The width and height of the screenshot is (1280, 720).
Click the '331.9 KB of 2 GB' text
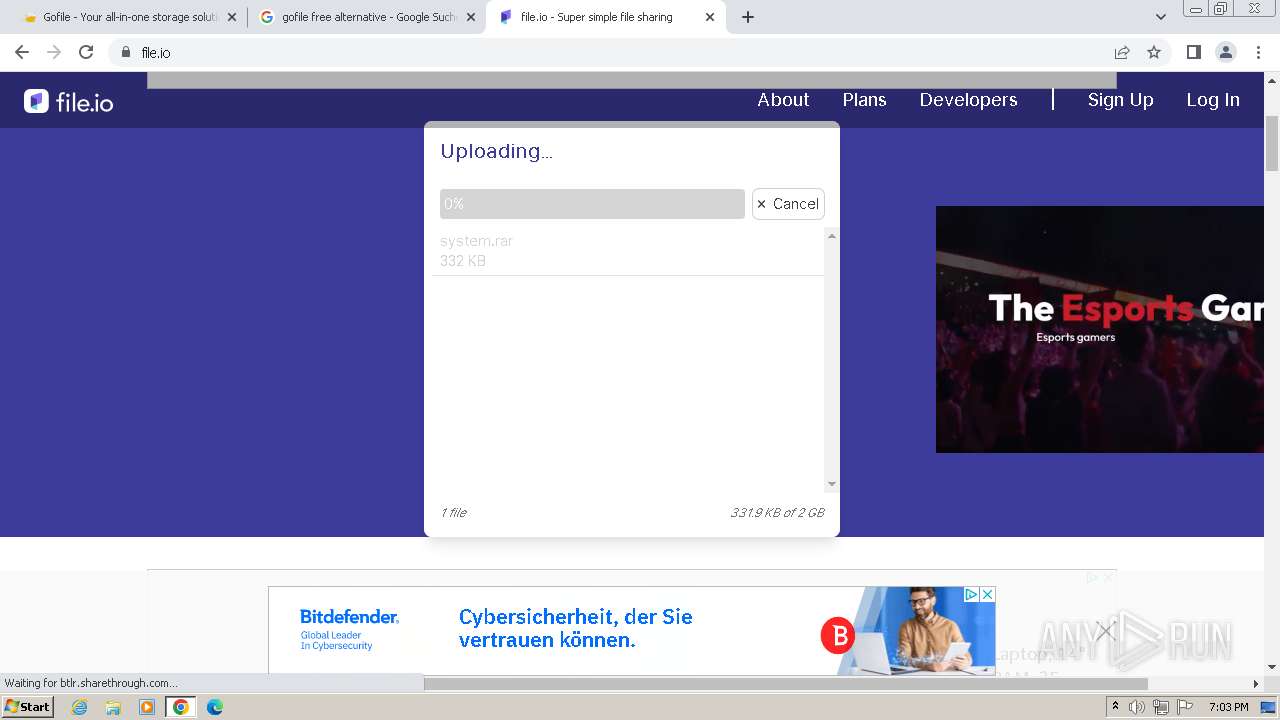click(777, 513)
